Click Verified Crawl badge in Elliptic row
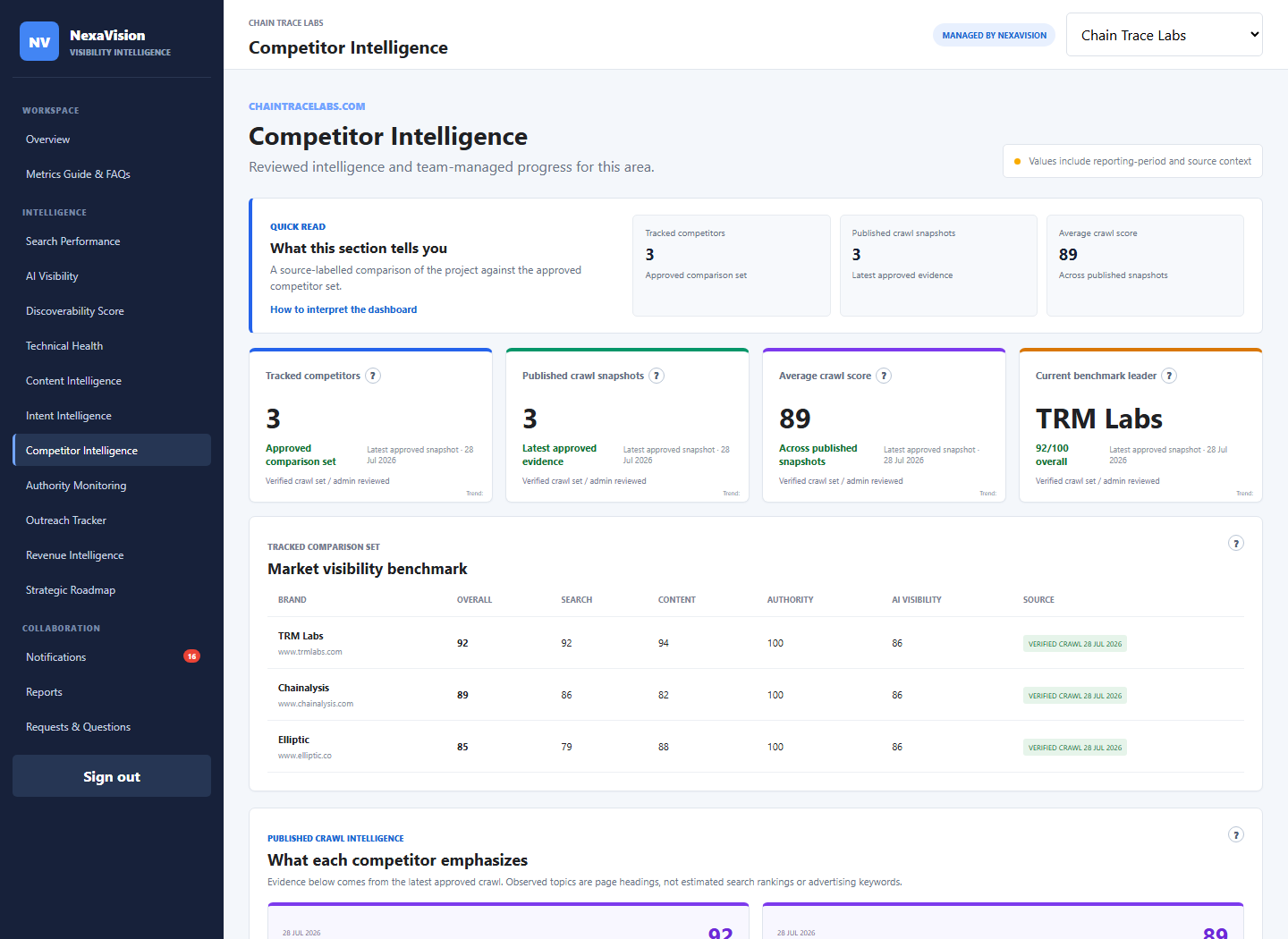Viewport: 1288px width, 939px height. (1074, 748)
